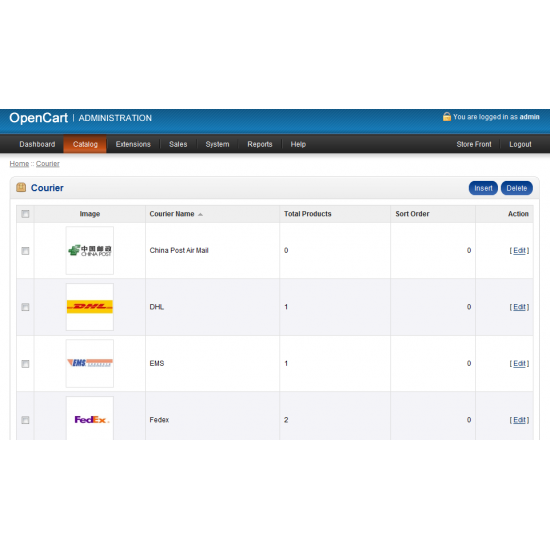The height and width of the screenshot is (550, 550).
Task: Click the China Post total products value 0
Action: [286, 250]
